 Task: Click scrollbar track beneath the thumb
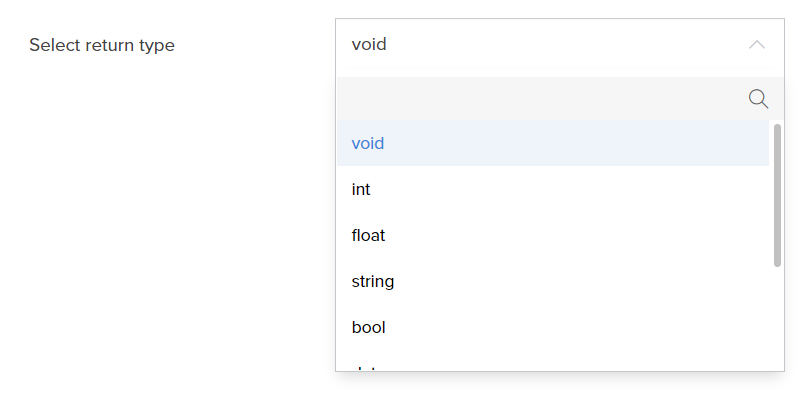click(x=777, y=318)
